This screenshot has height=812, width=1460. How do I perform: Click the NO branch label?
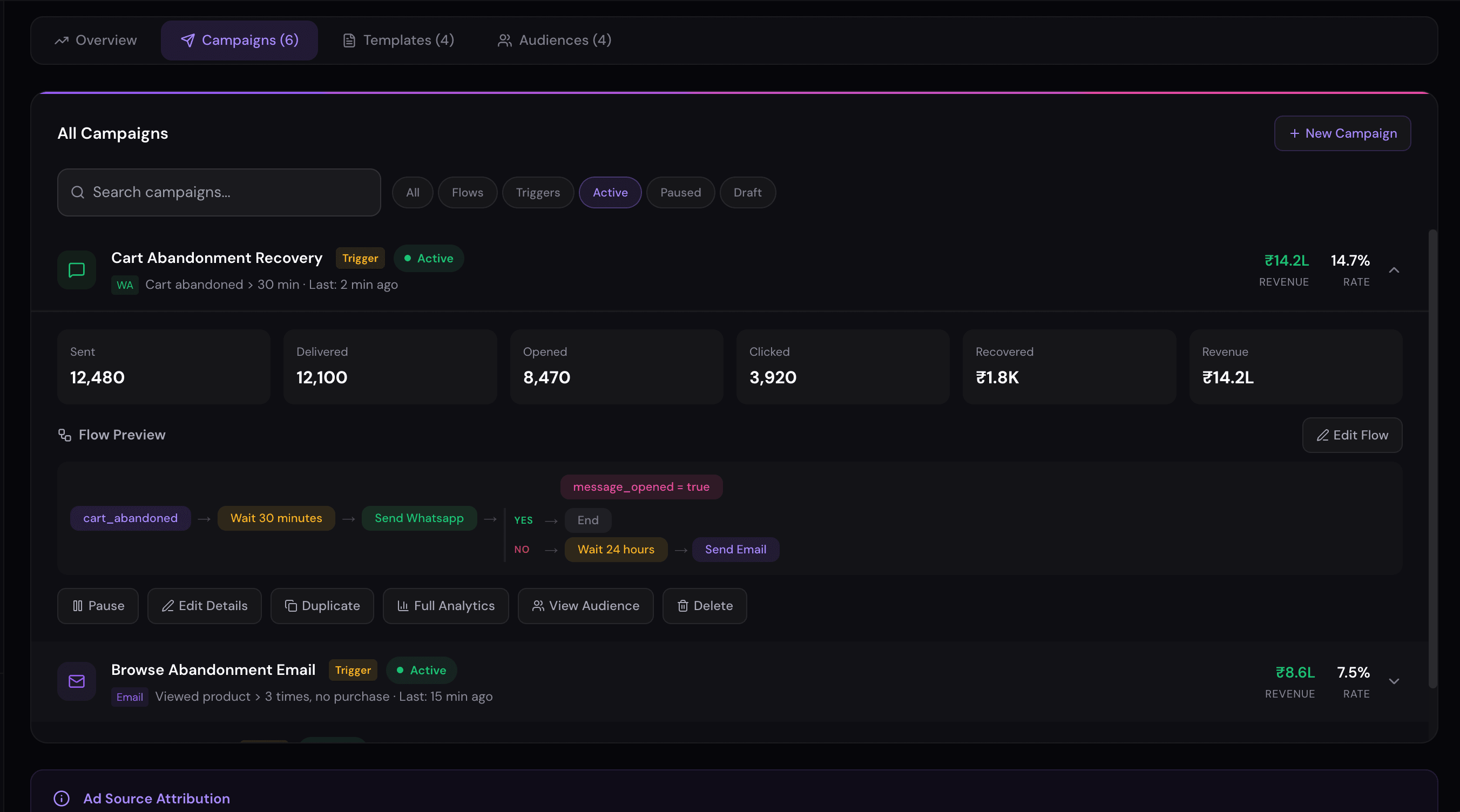(x=522, y=550)
